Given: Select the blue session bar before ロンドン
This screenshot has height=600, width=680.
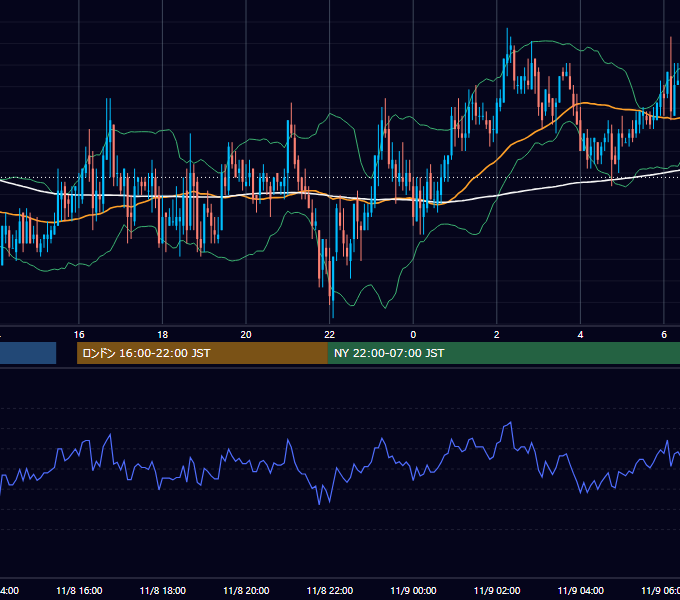Looking at the screenshot, I should [28, 353].
